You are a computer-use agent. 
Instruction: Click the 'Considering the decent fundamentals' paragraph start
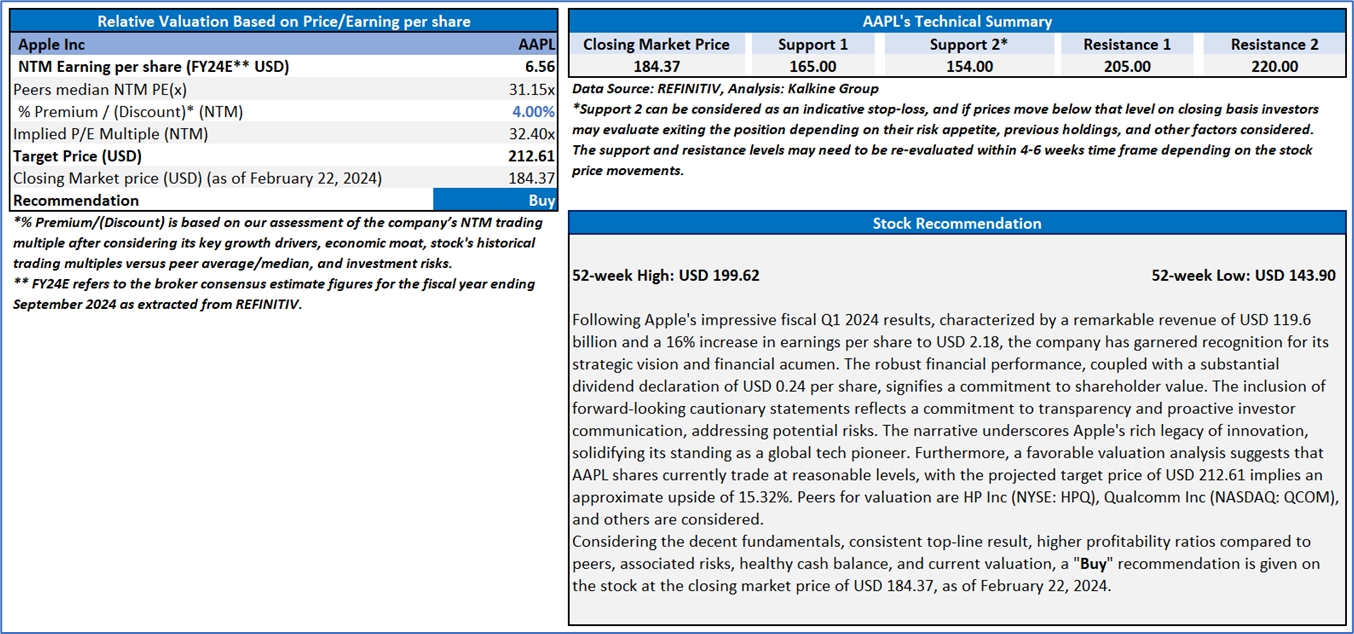698,542
